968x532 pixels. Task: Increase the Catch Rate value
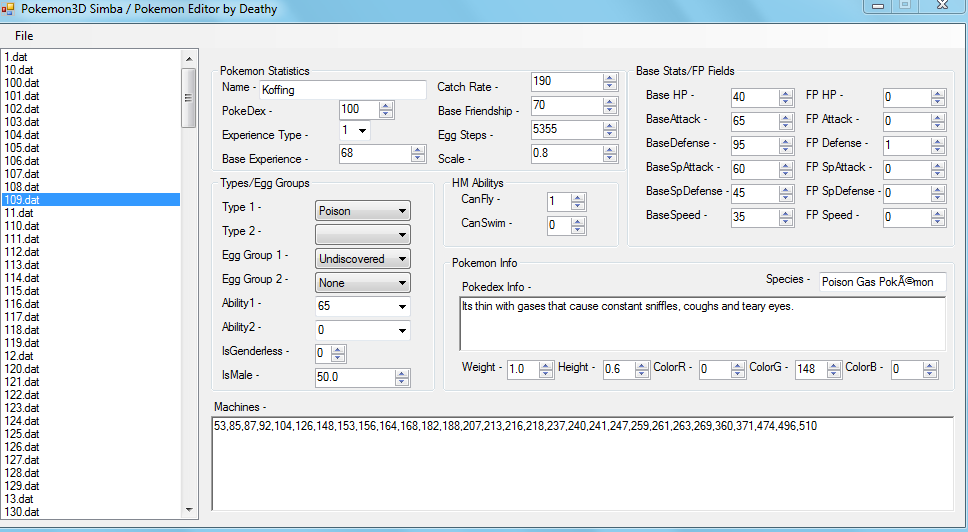[610, 77]
